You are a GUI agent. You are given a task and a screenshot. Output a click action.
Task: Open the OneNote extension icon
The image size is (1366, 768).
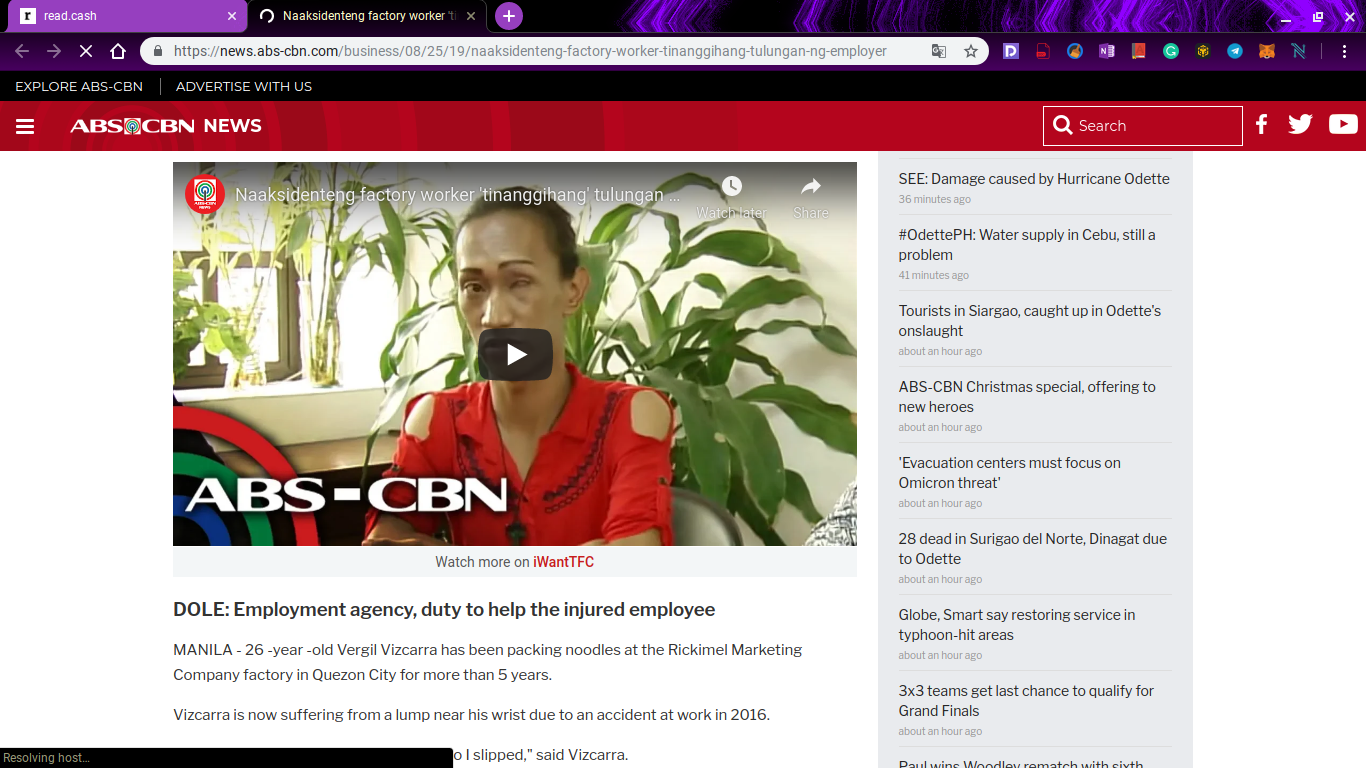point(1107,51)
